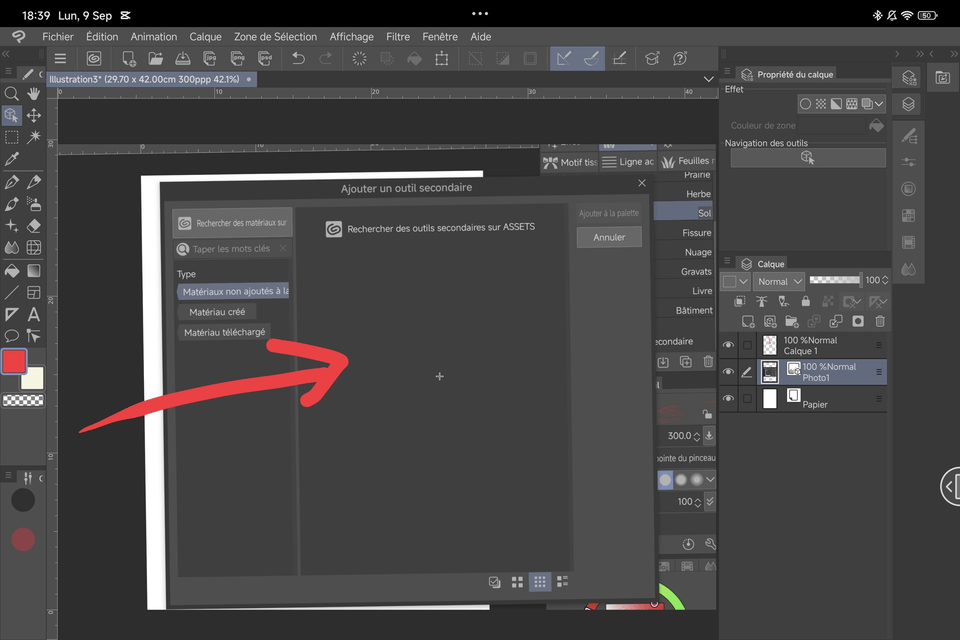Screen dimensions: 960x640
Task: Open the Filtre menu
Action: [398, 37]
